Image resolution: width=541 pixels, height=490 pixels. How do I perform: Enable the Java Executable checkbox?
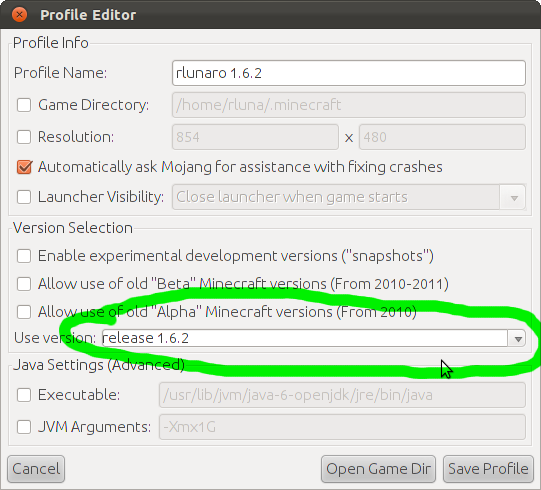24,395
